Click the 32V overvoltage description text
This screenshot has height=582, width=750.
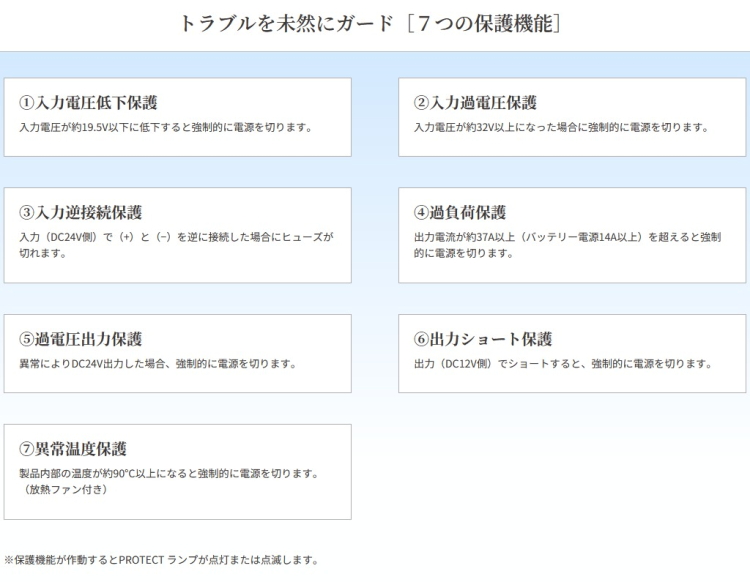point(561,128)
